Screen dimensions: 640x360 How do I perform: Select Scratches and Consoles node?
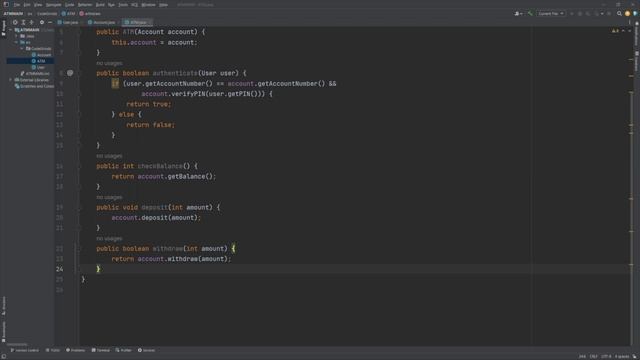point(34,86)
